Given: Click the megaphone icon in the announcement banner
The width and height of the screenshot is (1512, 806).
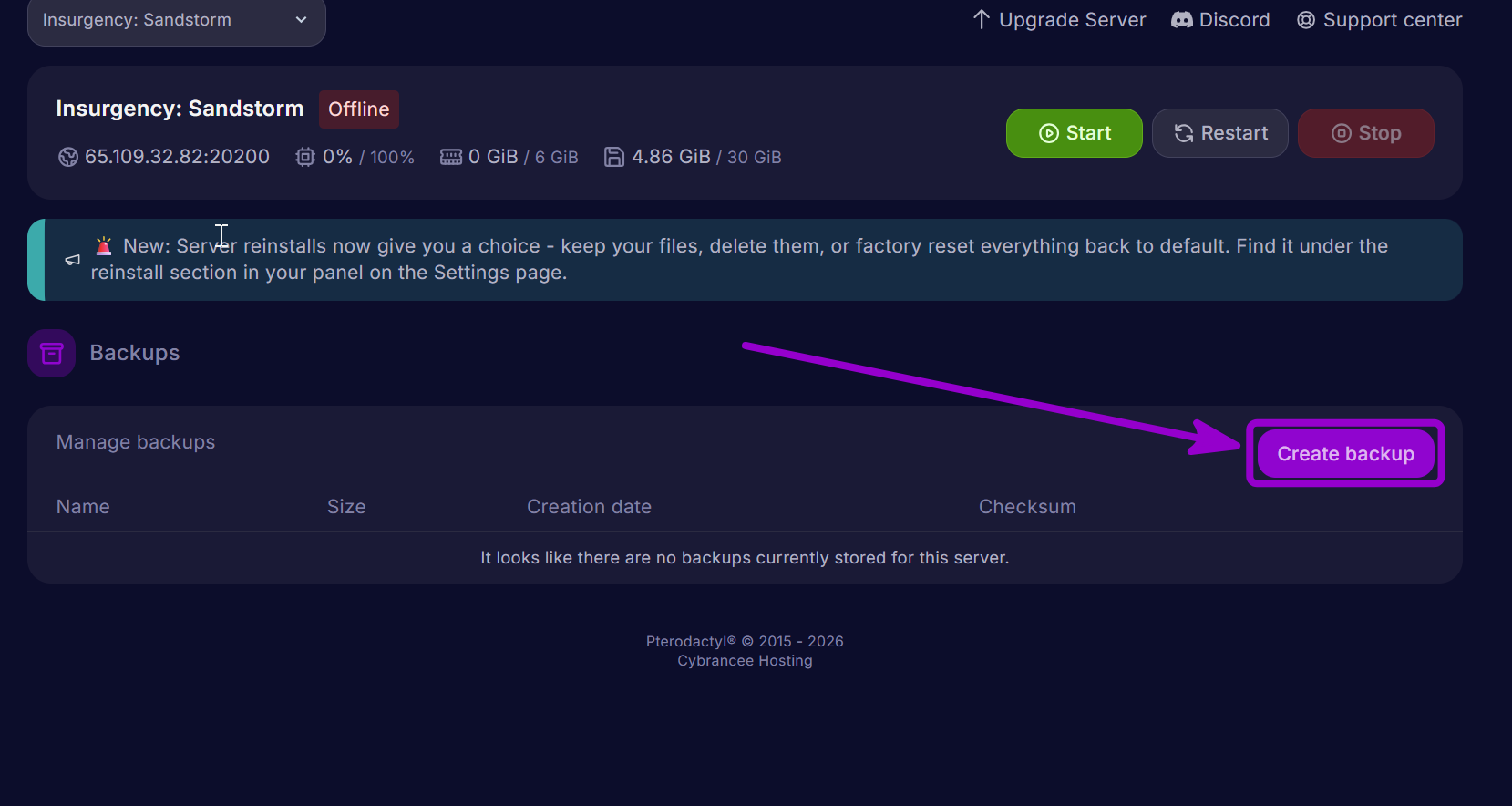Looking at the screenshot, I should (x=73, y=260).
